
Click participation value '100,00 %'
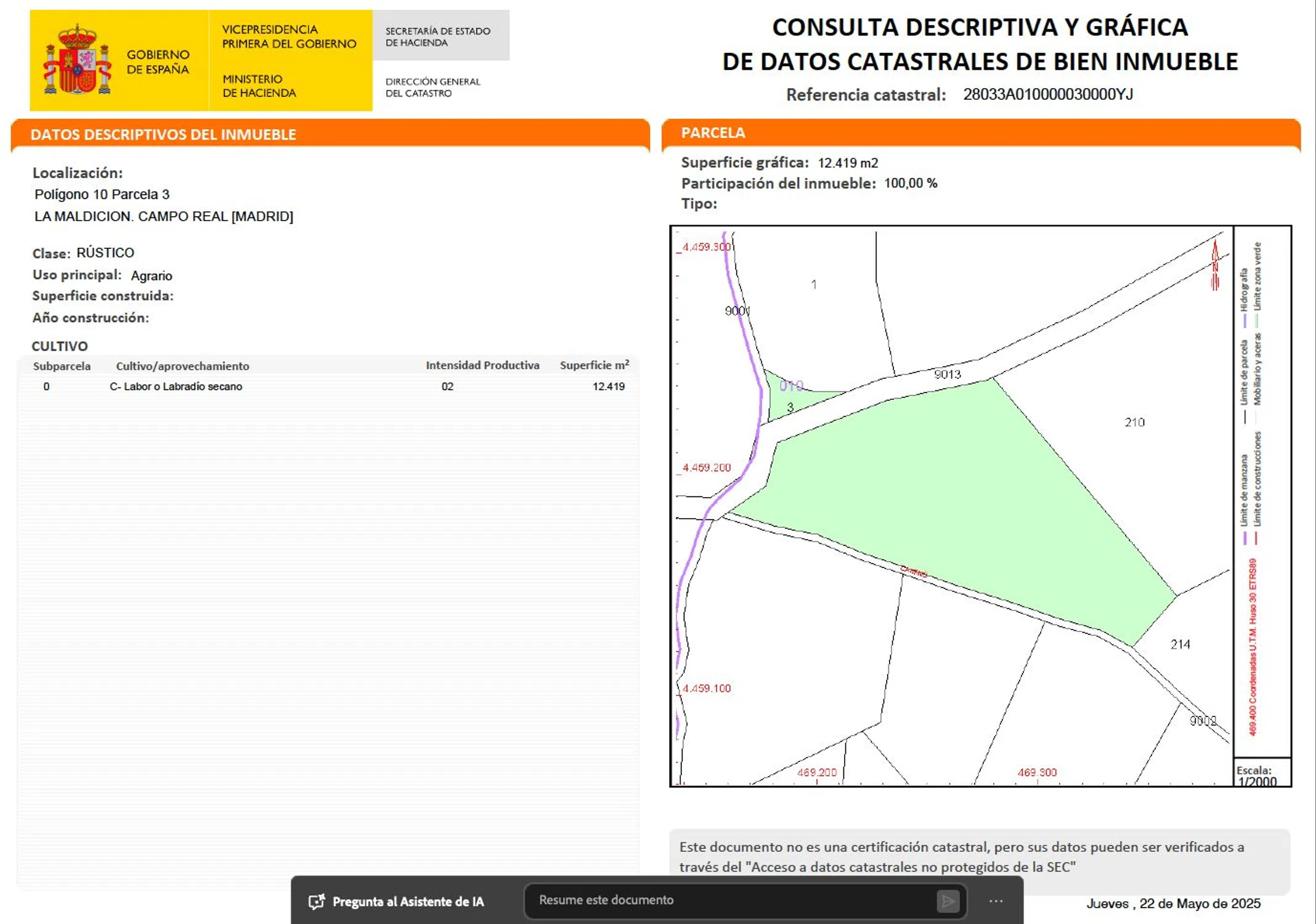click(x=911, y=183)
